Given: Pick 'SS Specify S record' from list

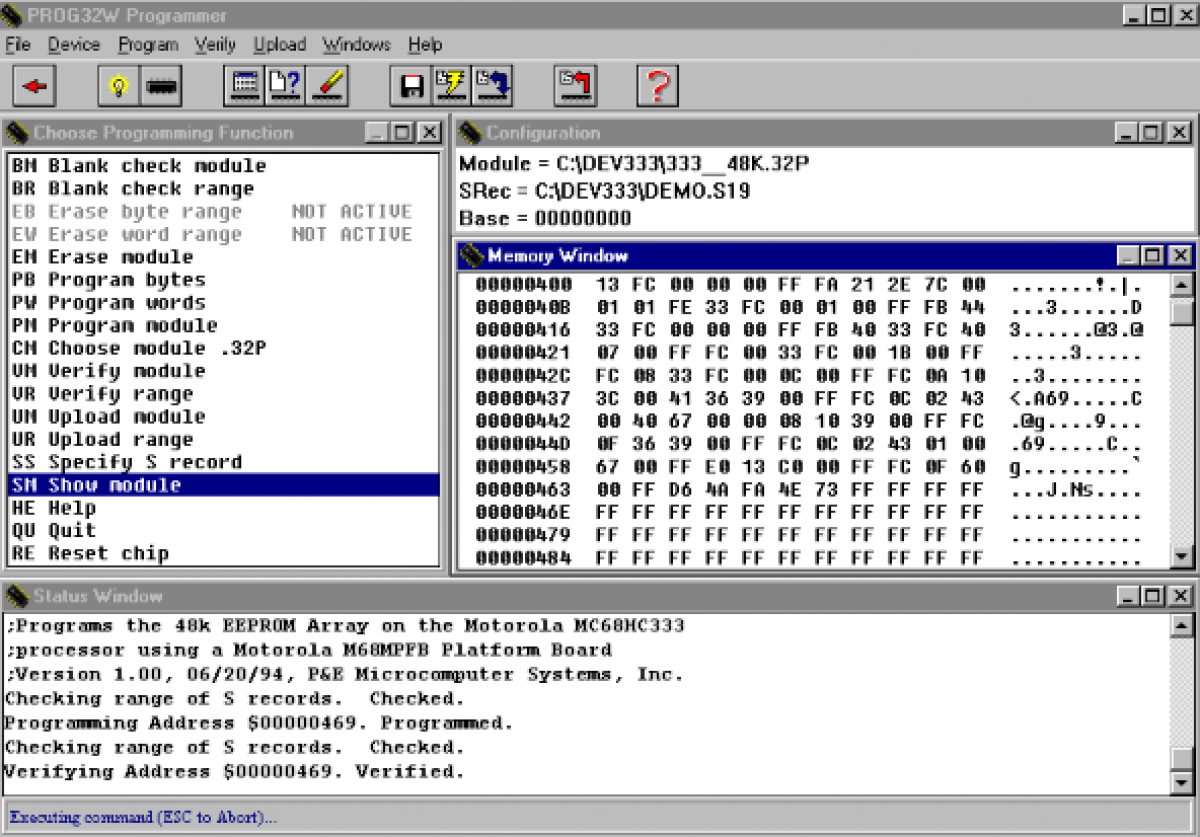Looking at the screenshot, I should pos(126,462).
